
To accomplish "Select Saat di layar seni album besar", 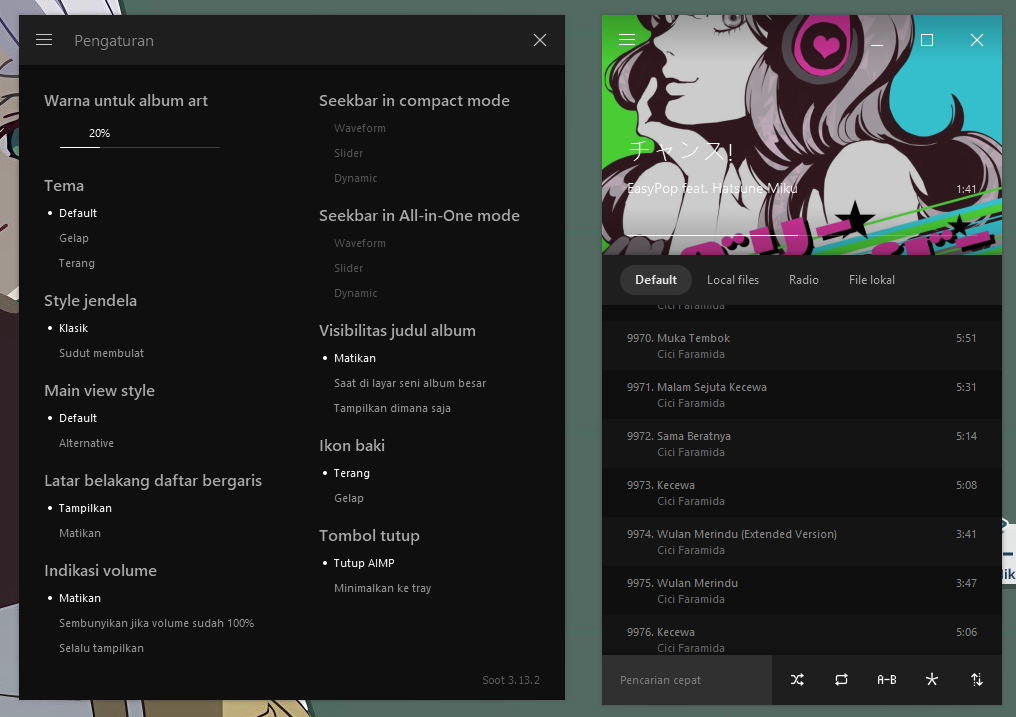I will coord(410,383).
